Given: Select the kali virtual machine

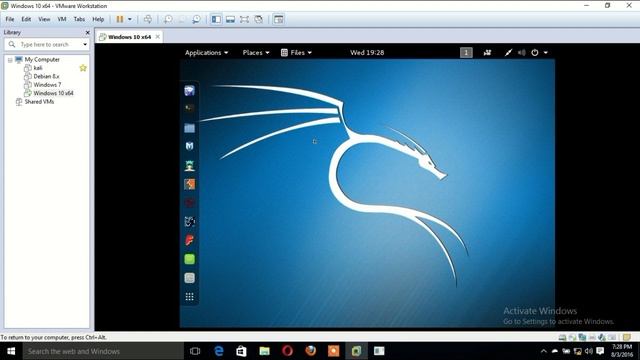Looking at the screenshot, I should point(38,68).
